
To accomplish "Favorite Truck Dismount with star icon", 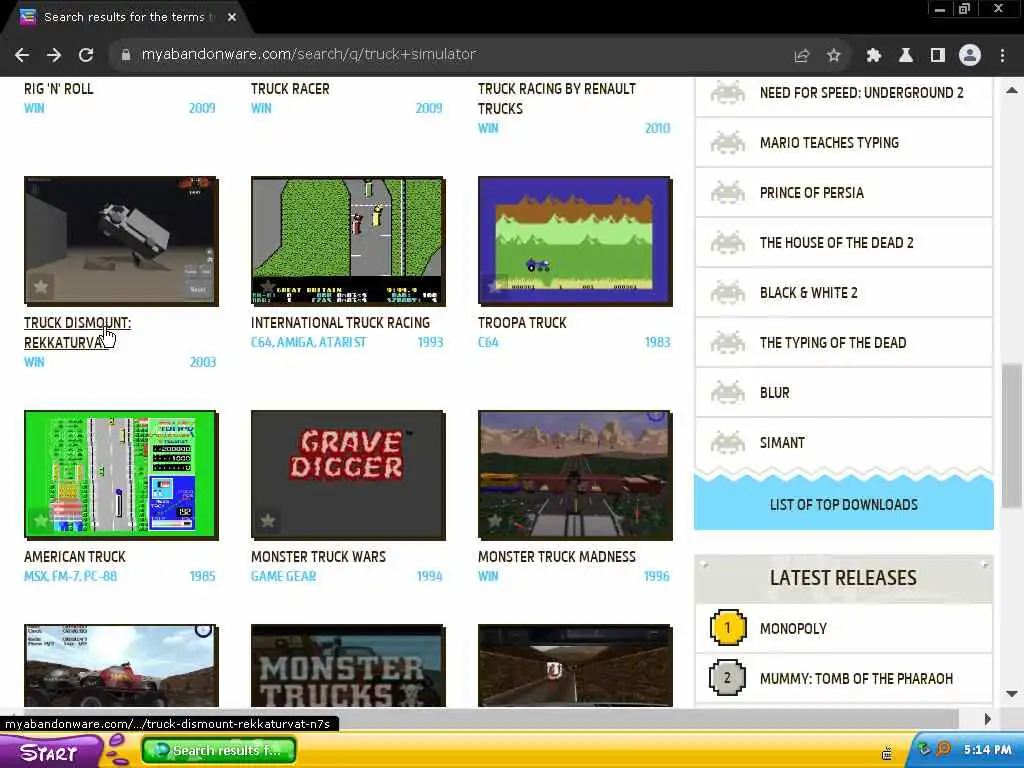I will (40, 286).
